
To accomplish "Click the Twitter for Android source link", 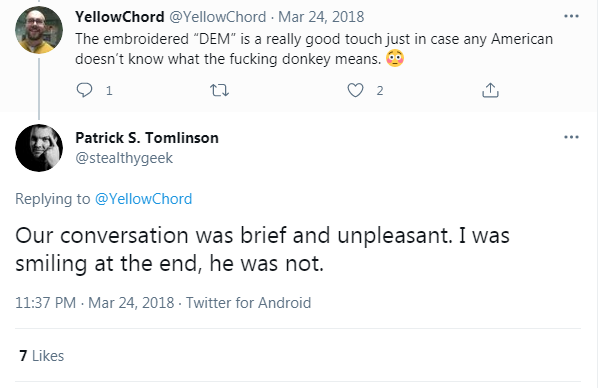I will 248,303.
